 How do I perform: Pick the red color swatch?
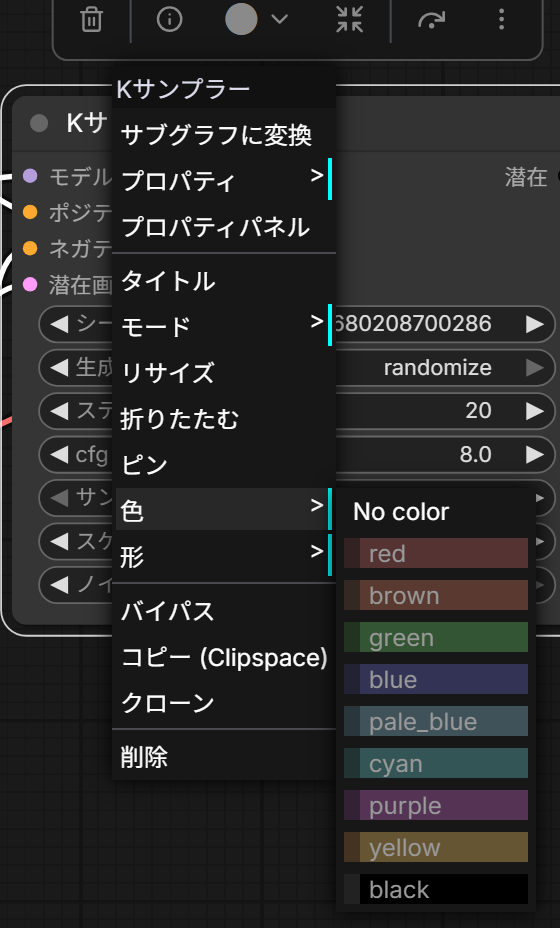pos(436,553)
